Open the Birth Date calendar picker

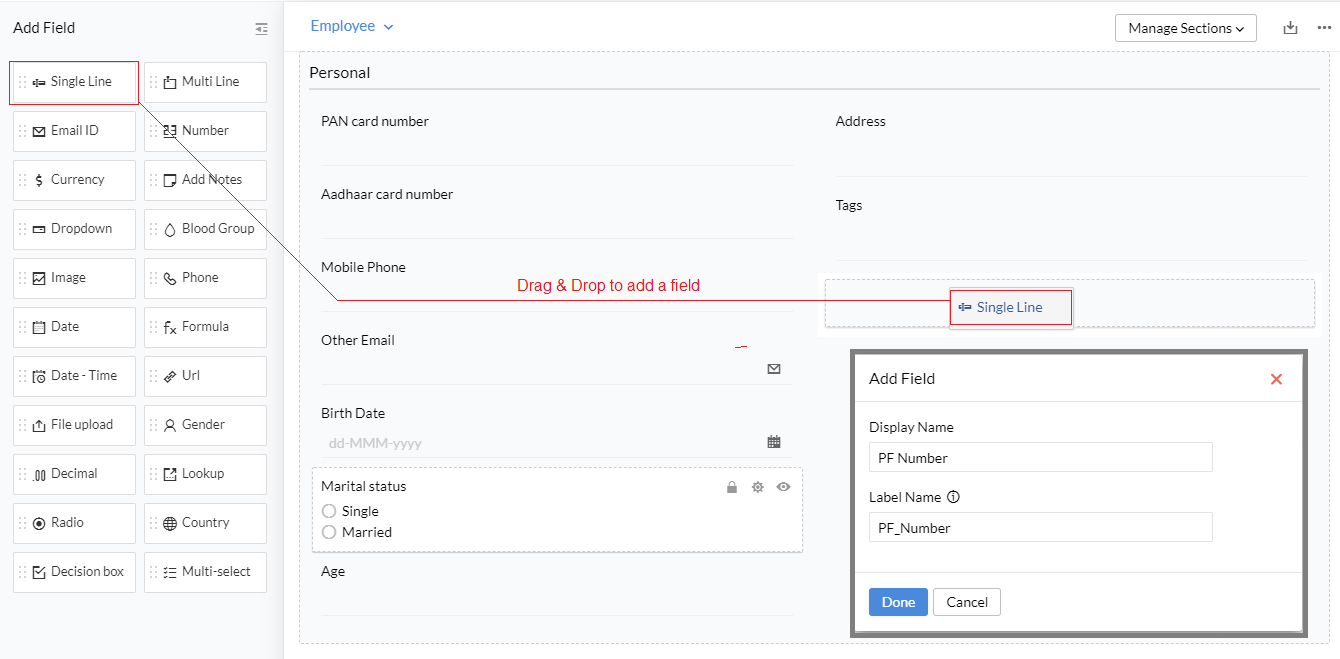[x=774, y=441]
